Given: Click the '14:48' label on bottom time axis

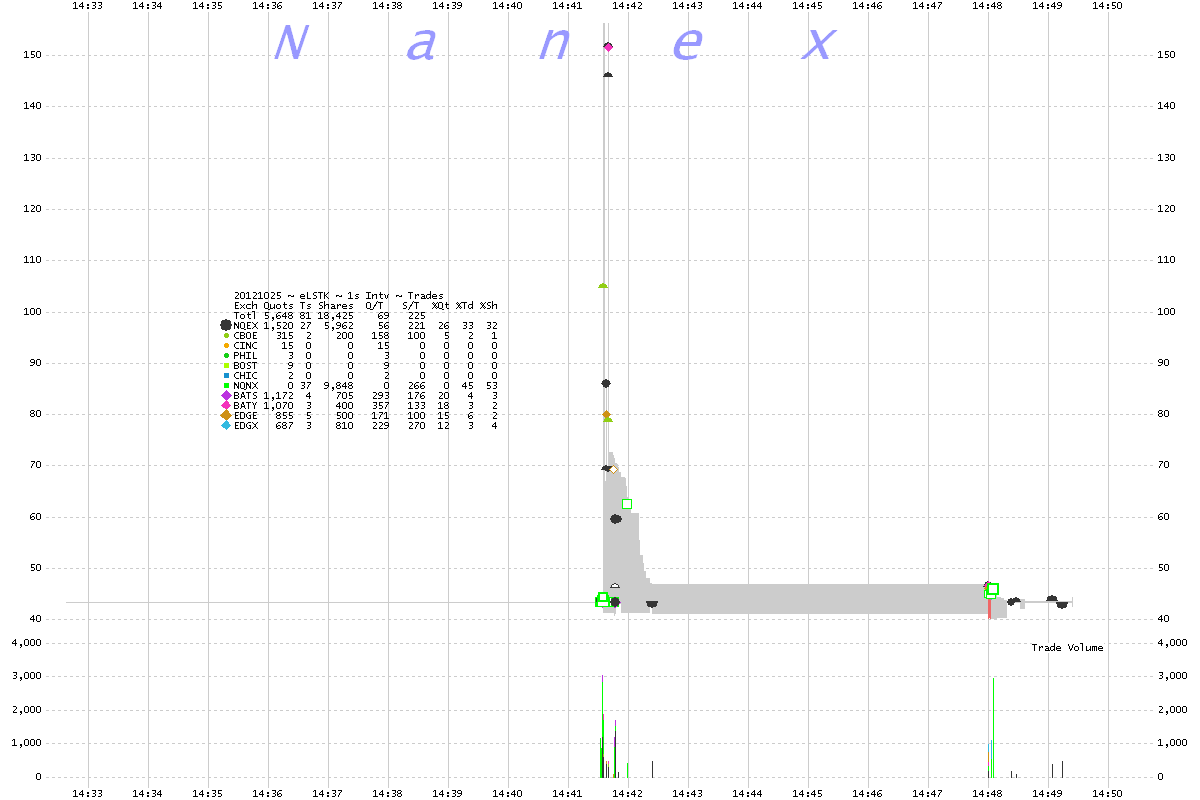Looking at the screenshot, I should tap(988, 792).
